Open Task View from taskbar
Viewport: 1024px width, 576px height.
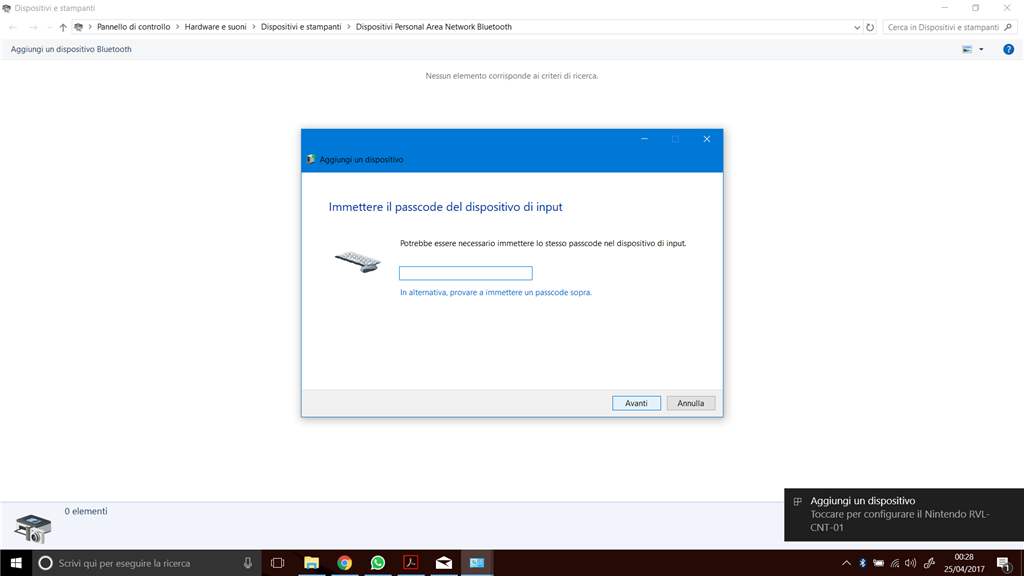(x=278, y=563)
